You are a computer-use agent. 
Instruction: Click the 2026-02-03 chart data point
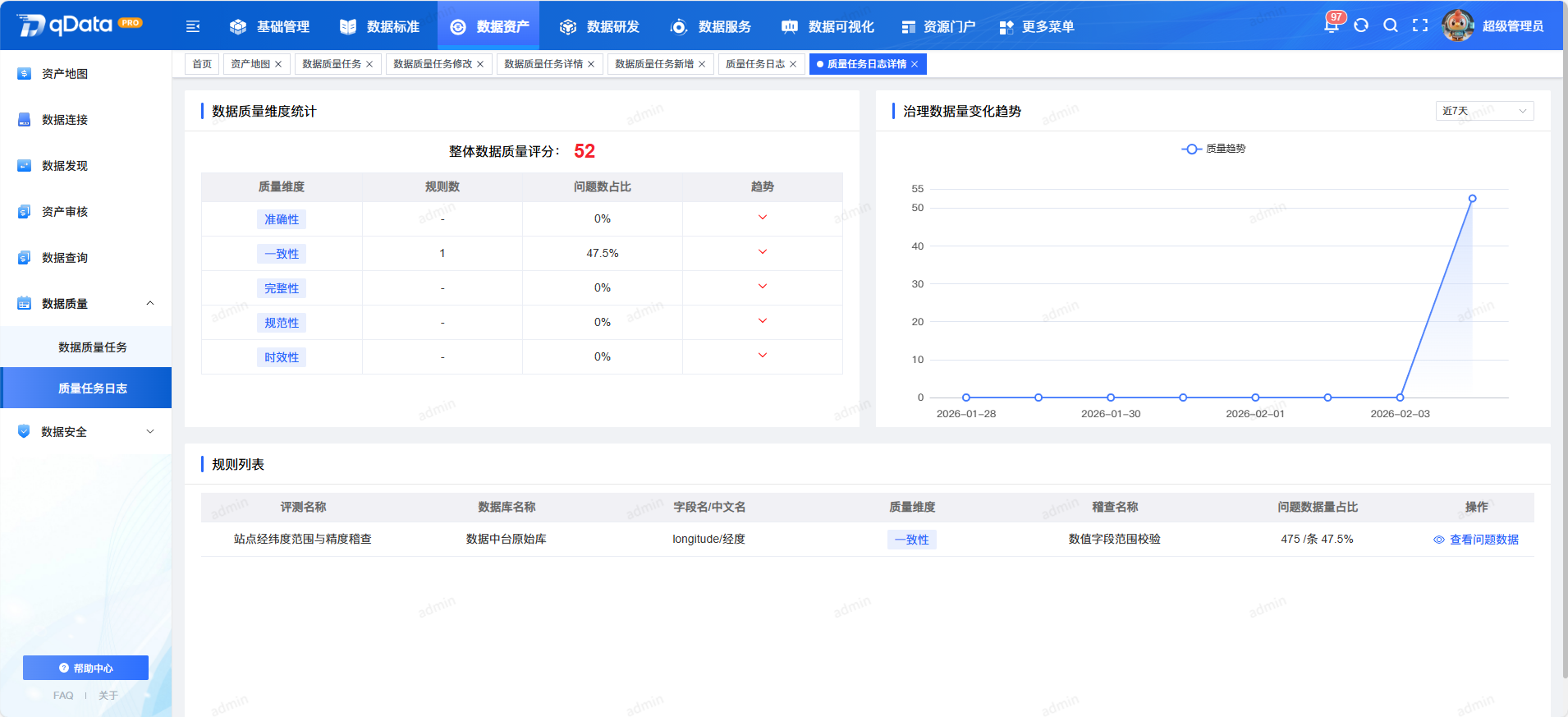[1401, 398]
